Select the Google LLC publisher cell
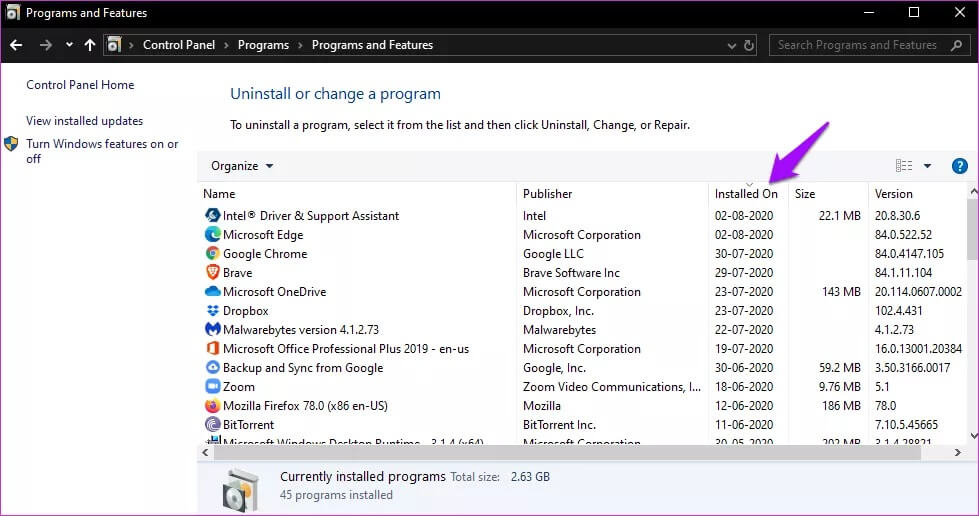The height and width of the screenshot is (516, 979). 553,254
